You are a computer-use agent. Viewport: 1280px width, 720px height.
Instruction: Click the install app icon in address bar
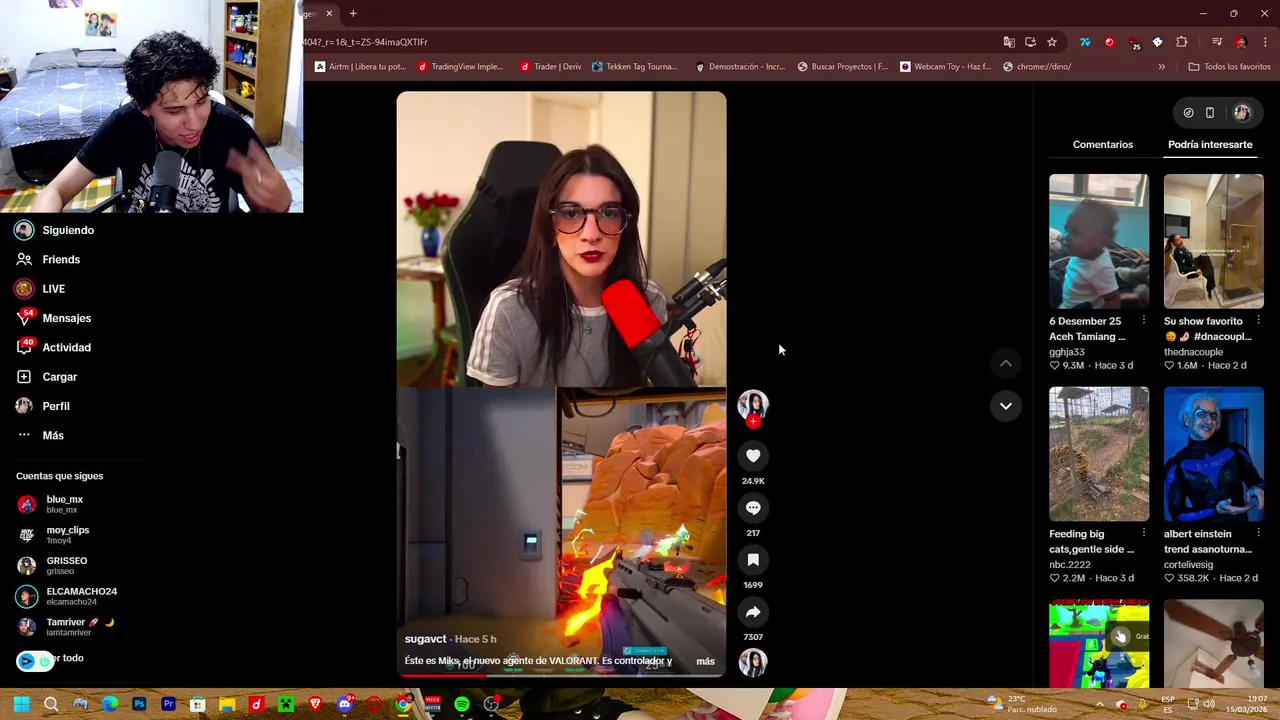coord(1031,42)
